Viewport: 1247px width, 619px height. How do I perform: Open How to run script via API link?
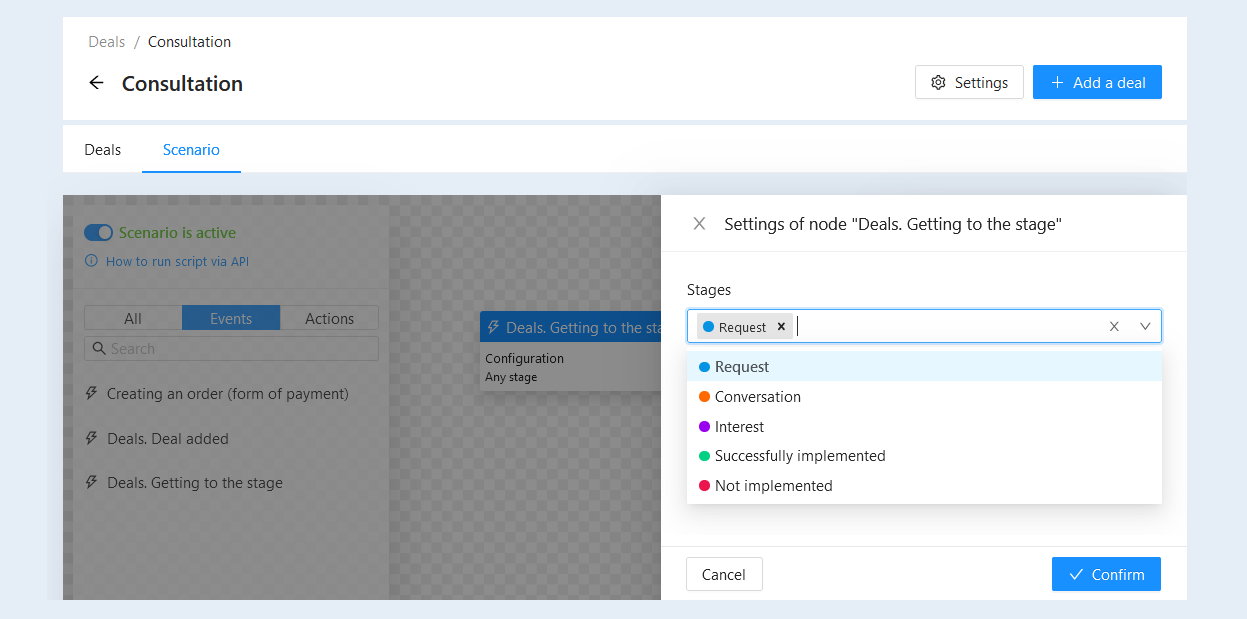(177, 261)
